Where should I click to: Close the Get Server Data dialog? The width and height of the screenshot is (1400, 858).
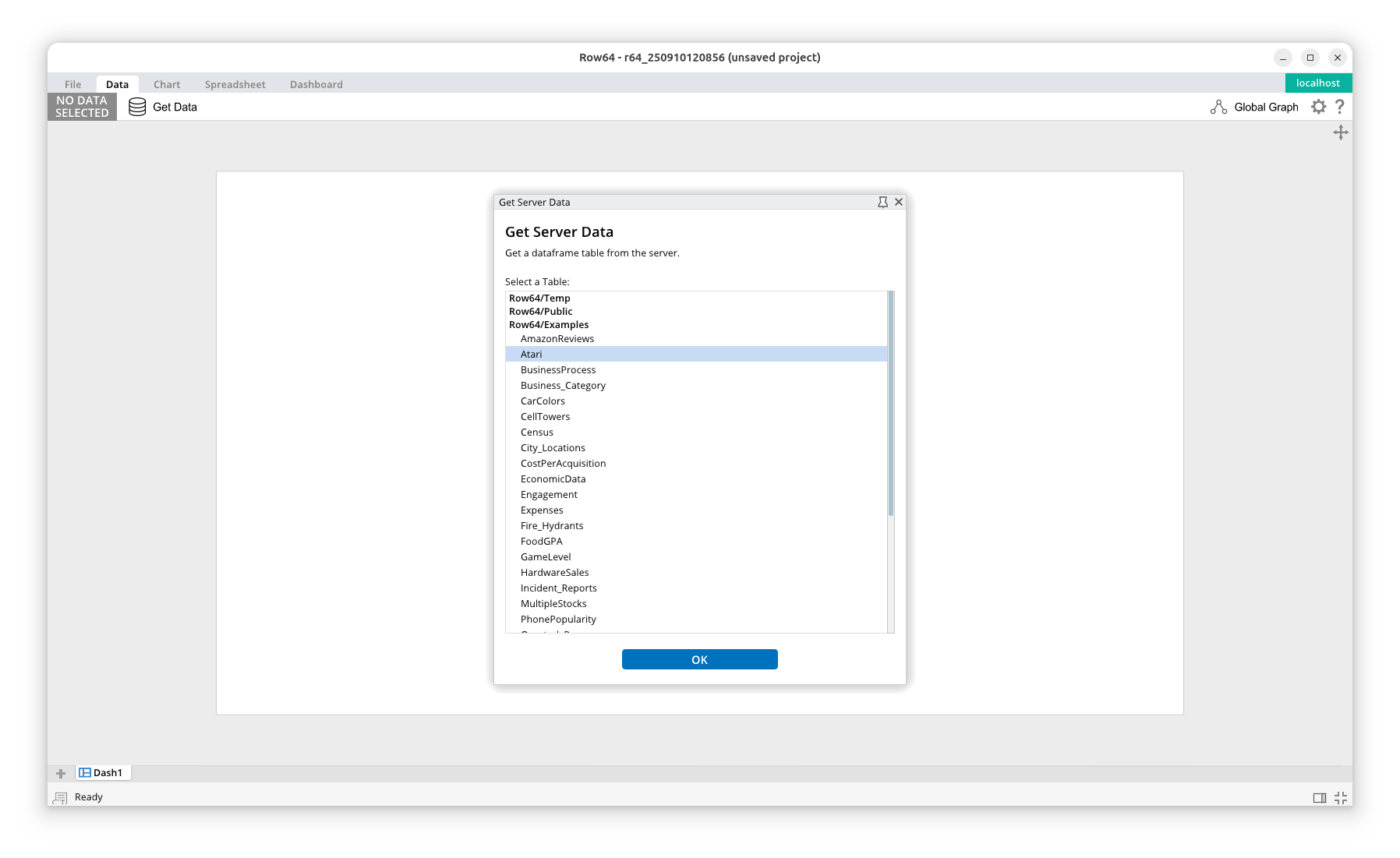pos(899,202)
